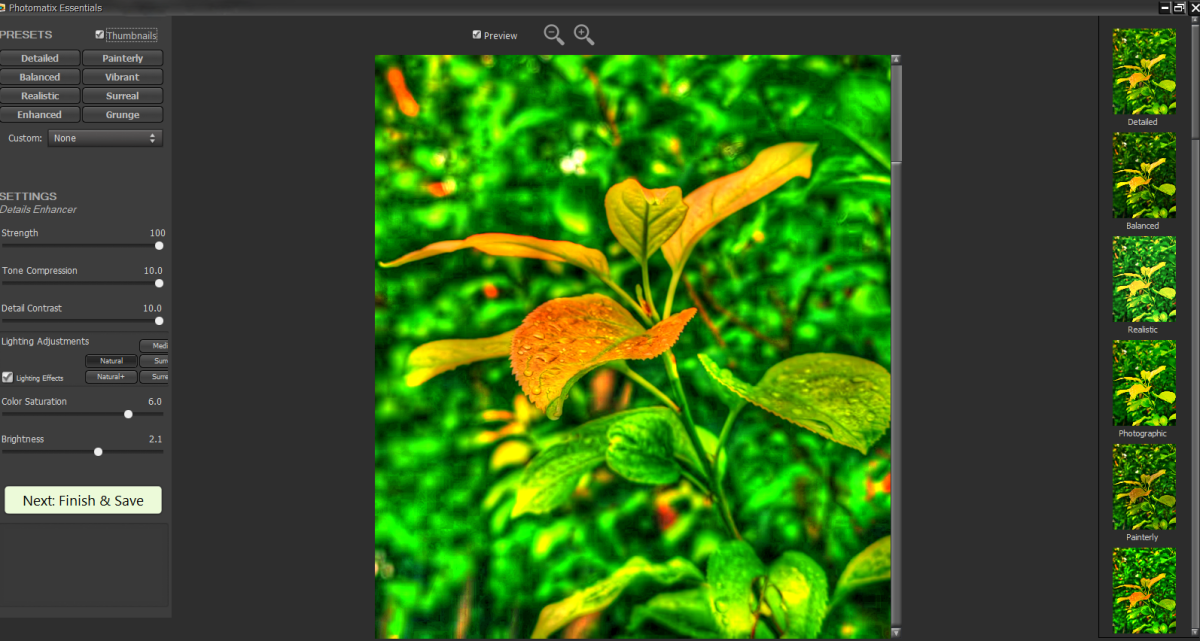Disable the Preview checkbox
This screenshot has width=1200, height=641.
pyautogui.click(x=477, y=35)
